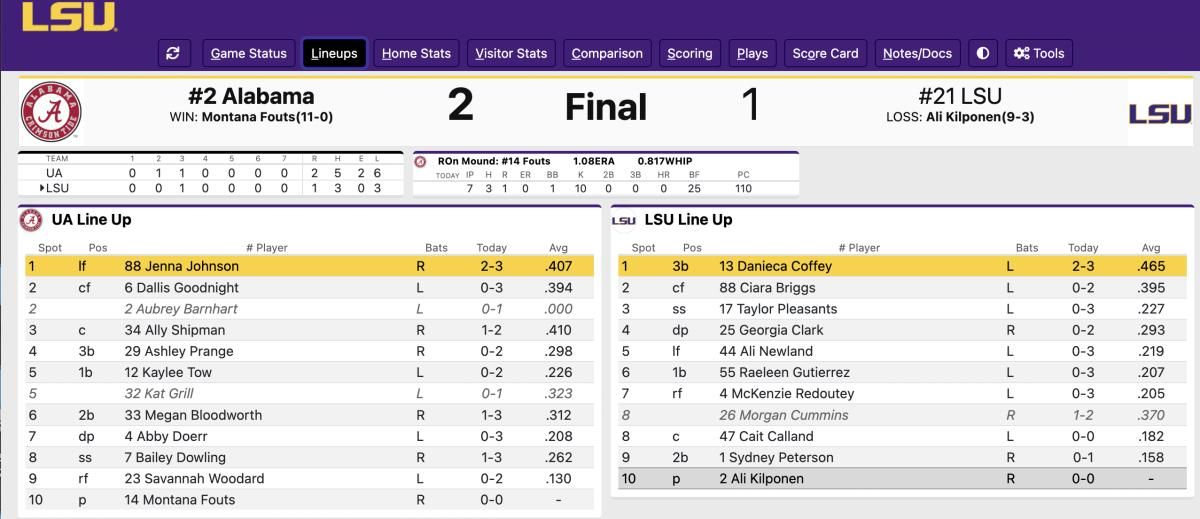Click the Alabama icon next to On Mound

coord(420,161)
